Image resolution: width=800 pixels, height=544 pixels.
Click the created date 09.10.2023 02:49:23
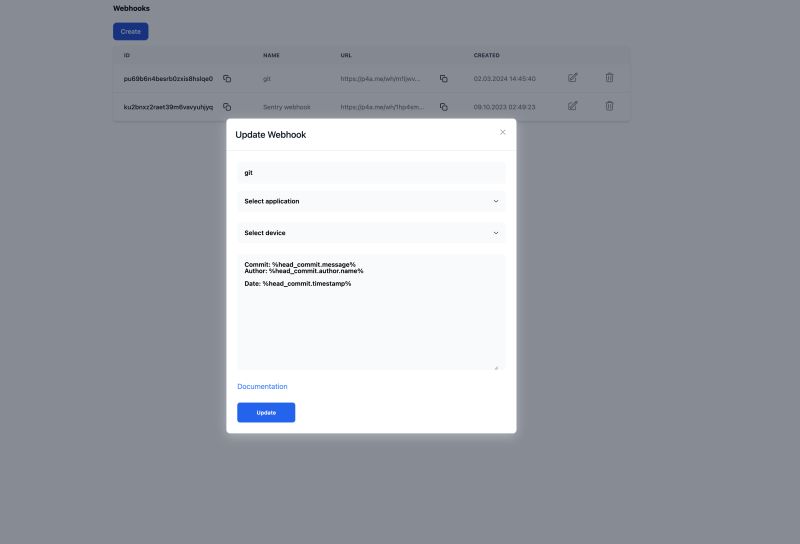(505, 107)
